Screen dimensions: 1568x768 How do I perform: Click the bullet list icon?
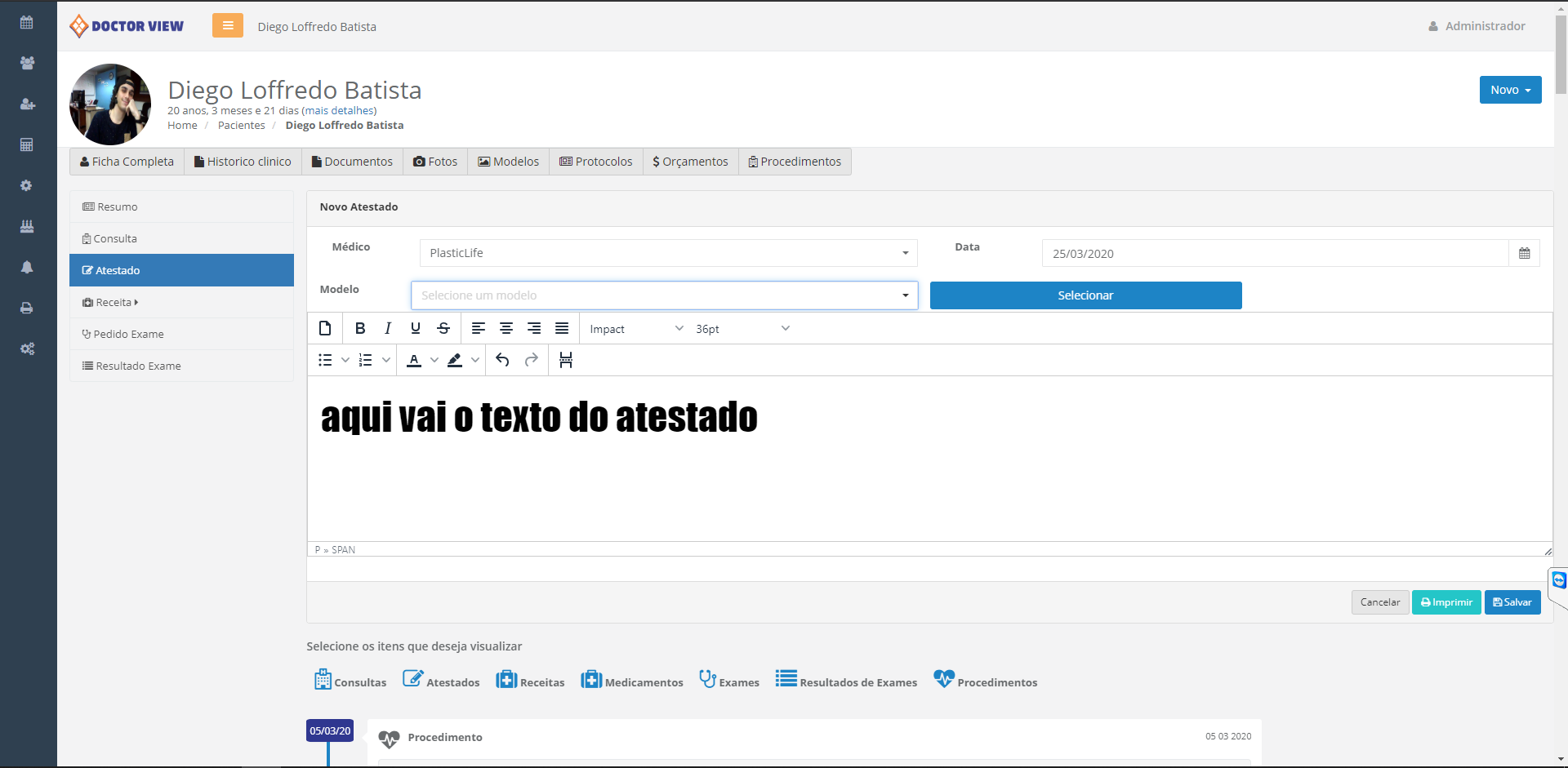(325, 360)
